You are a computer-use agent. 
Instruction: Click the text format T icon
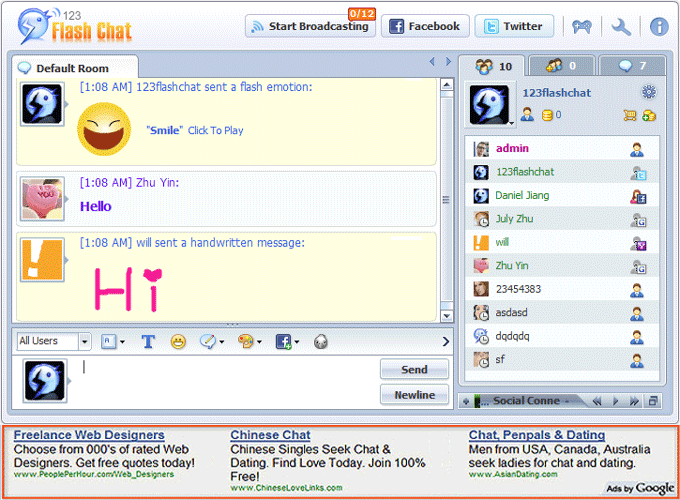coord(148,342)
